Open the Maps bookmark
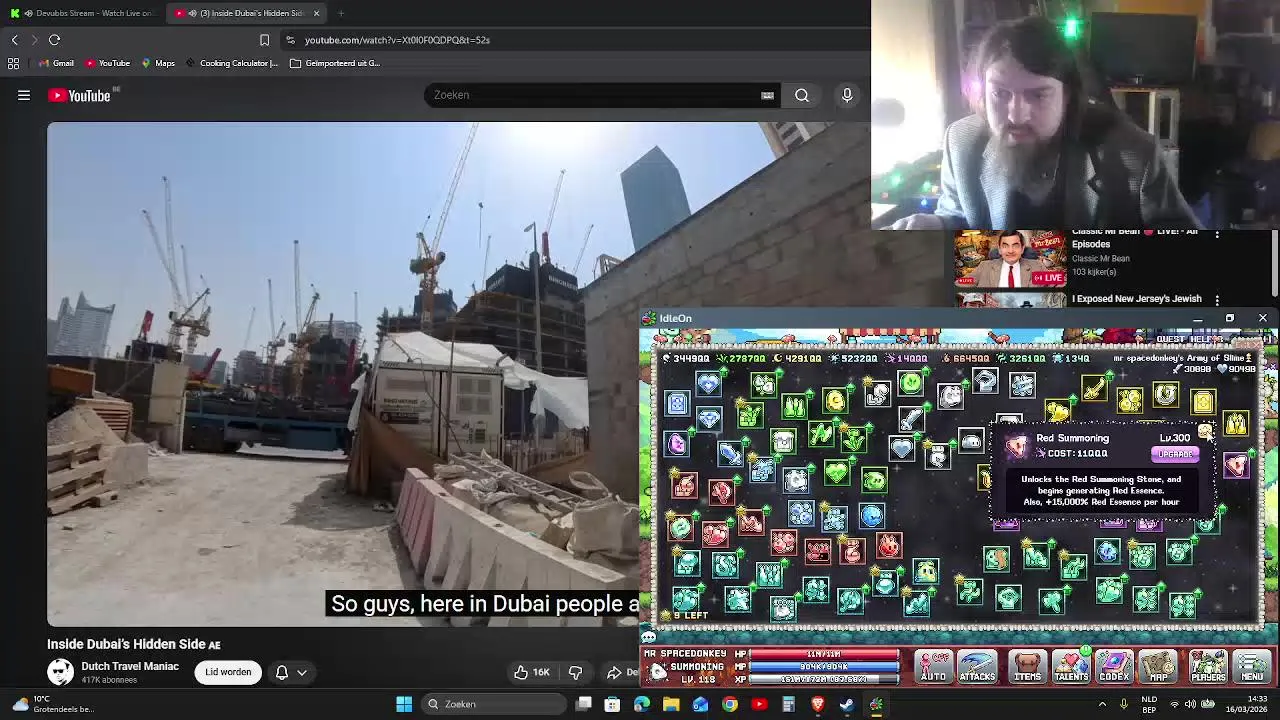1280x720 pixels. [x=158, y=63]
